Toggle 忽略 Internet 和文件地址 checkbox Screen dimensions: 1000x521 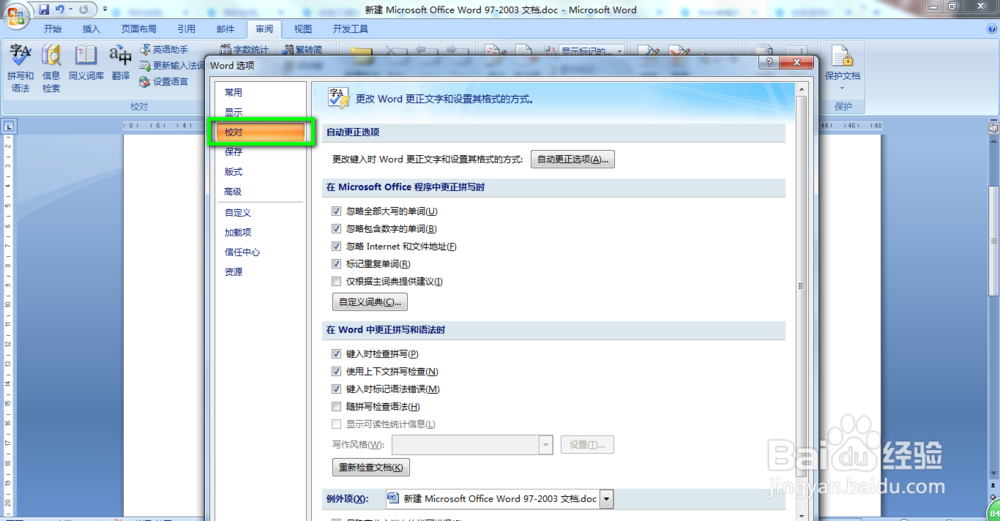click(x=336, y=246)
